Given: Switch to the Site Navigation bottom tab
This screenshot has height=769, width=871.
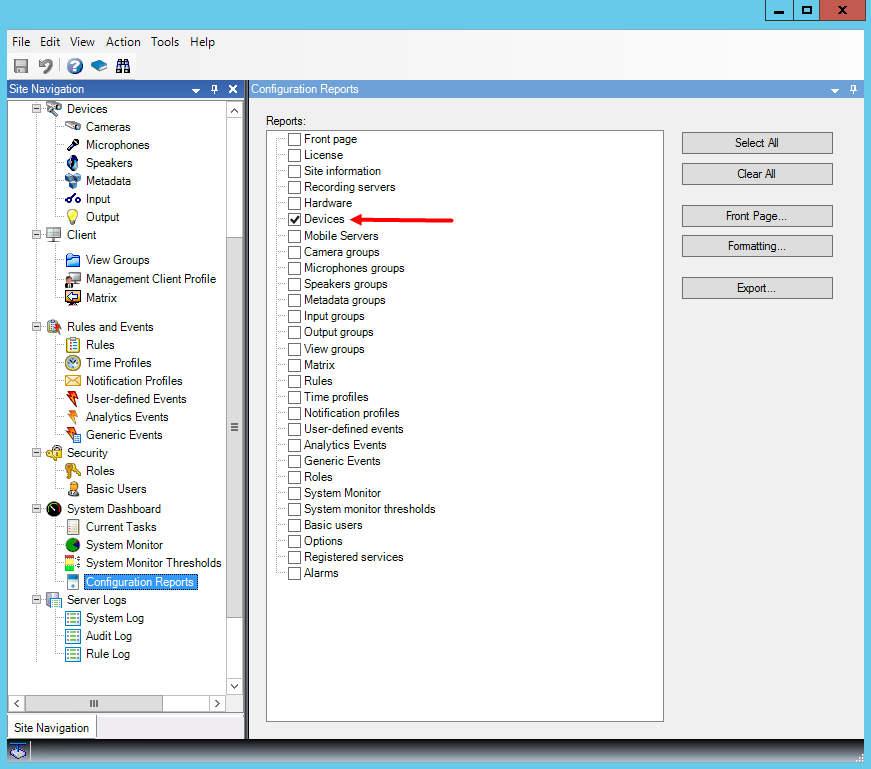Looking at the screenshot, I should click(x=50, y=728).
